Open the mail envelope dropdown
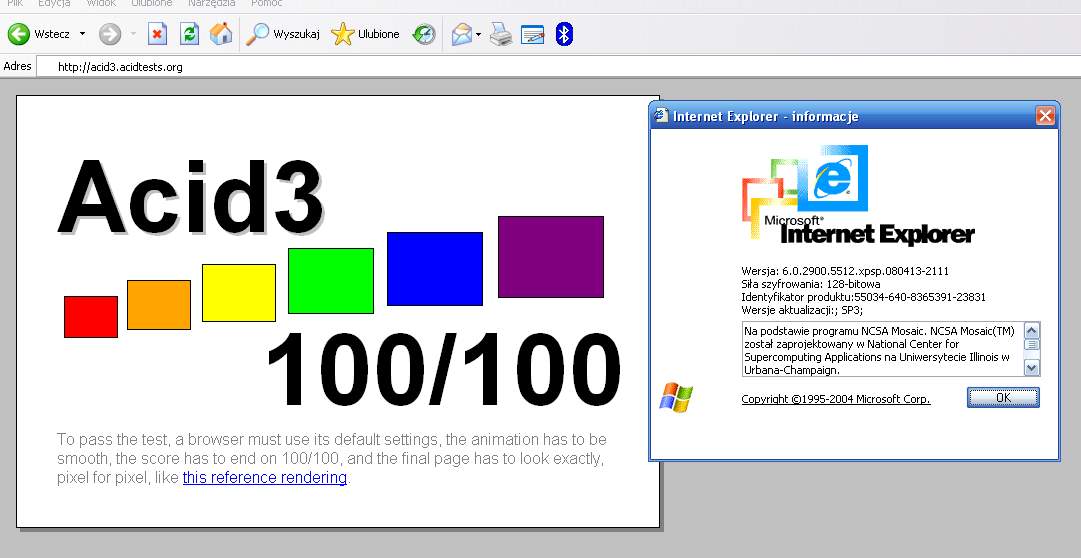This screenshot has width=1081, height=558. click(478, 34)
